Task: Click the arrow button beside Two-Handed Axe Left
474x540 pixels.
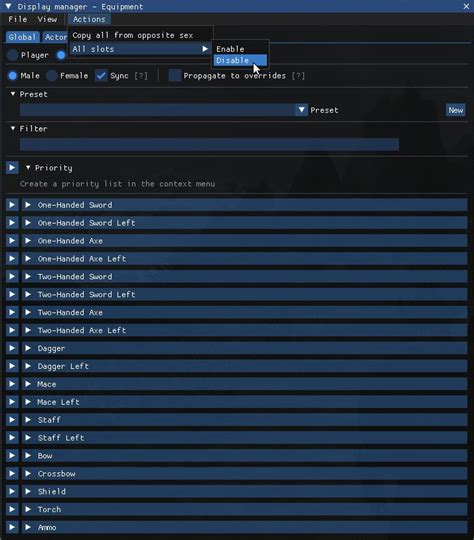Action: (x=12, y=330)
